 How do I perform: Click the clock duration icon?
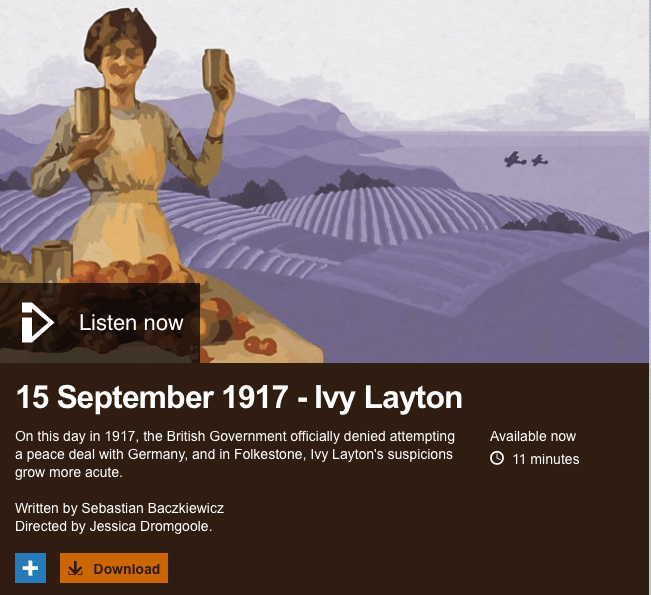click(497, 458)
